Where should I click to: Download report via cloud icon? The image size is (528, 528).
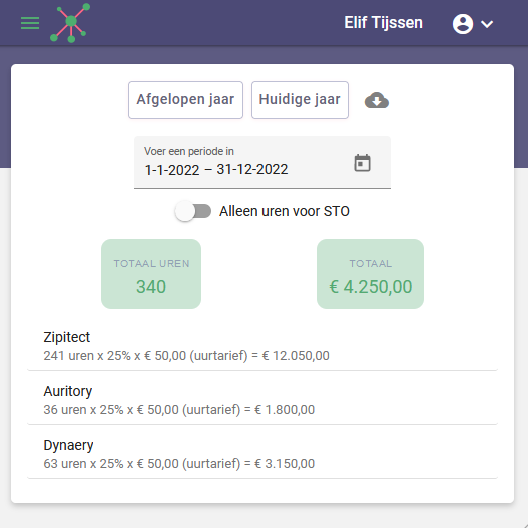[x=377, y=100]
